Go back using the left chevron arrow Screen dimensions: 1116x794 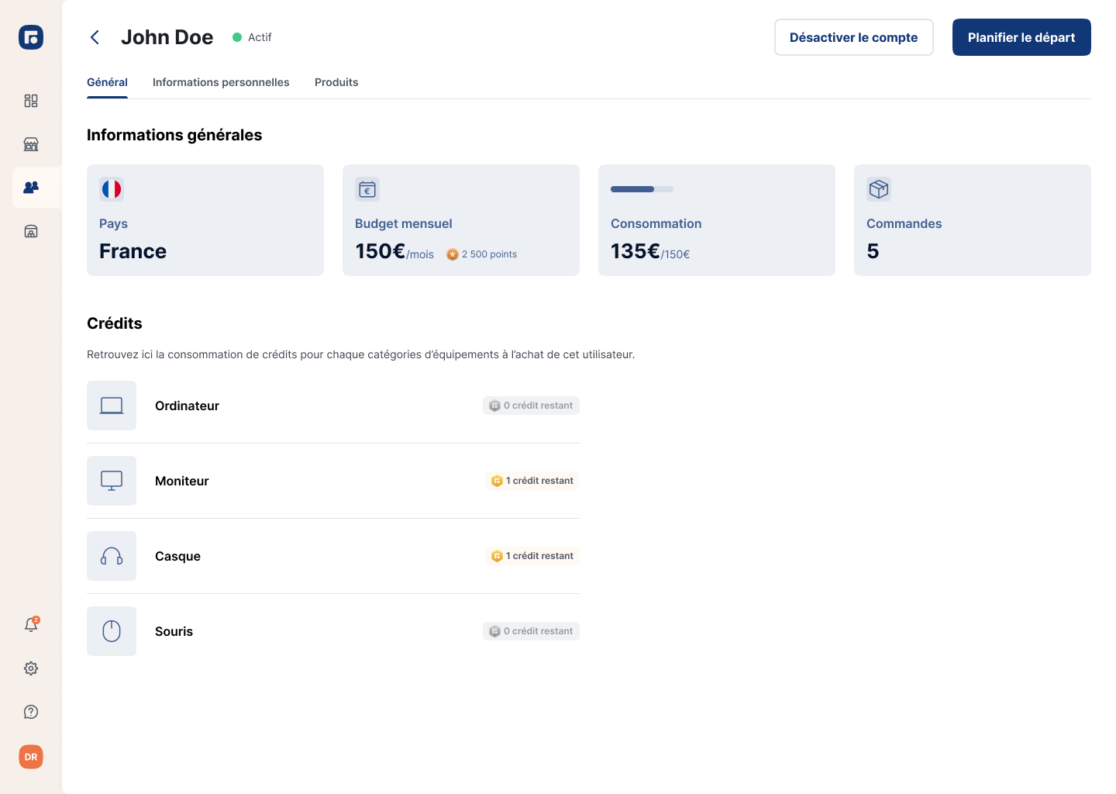[95, 37]
